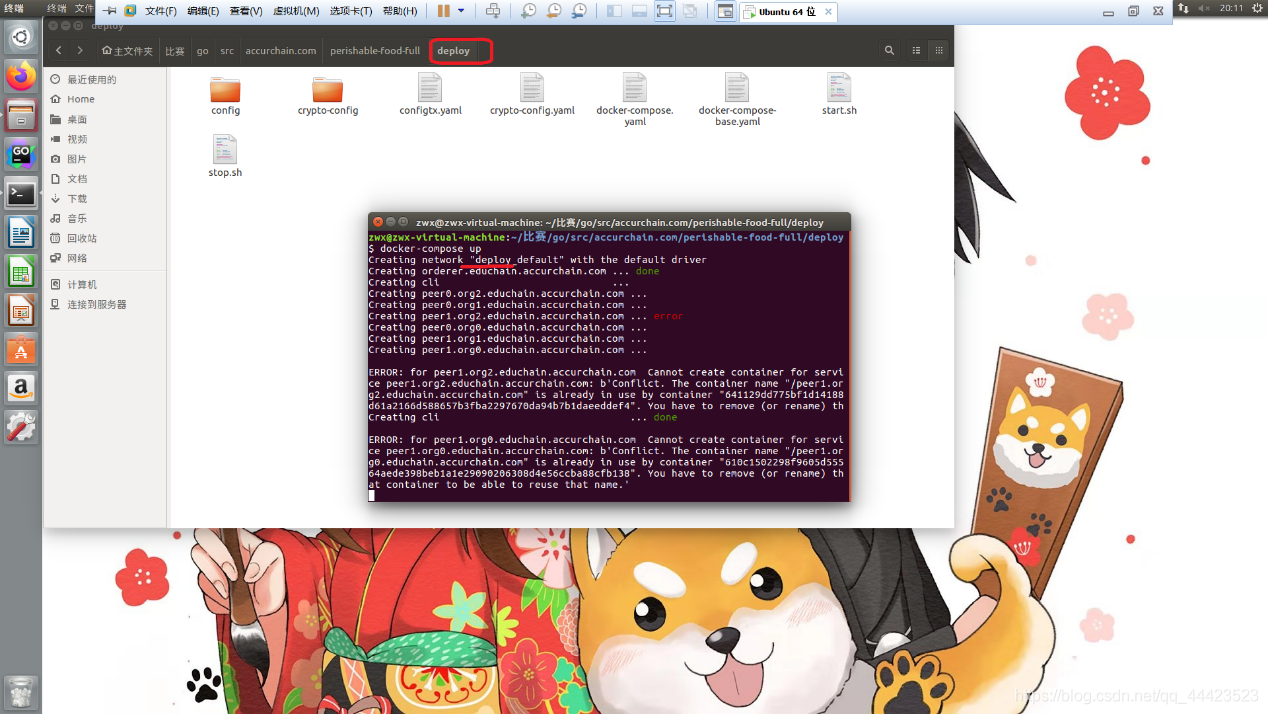The height and width of the screenshot is (714, 1268).
Task: Close the Ubuntu 64 位 tab
Action: 828,12
